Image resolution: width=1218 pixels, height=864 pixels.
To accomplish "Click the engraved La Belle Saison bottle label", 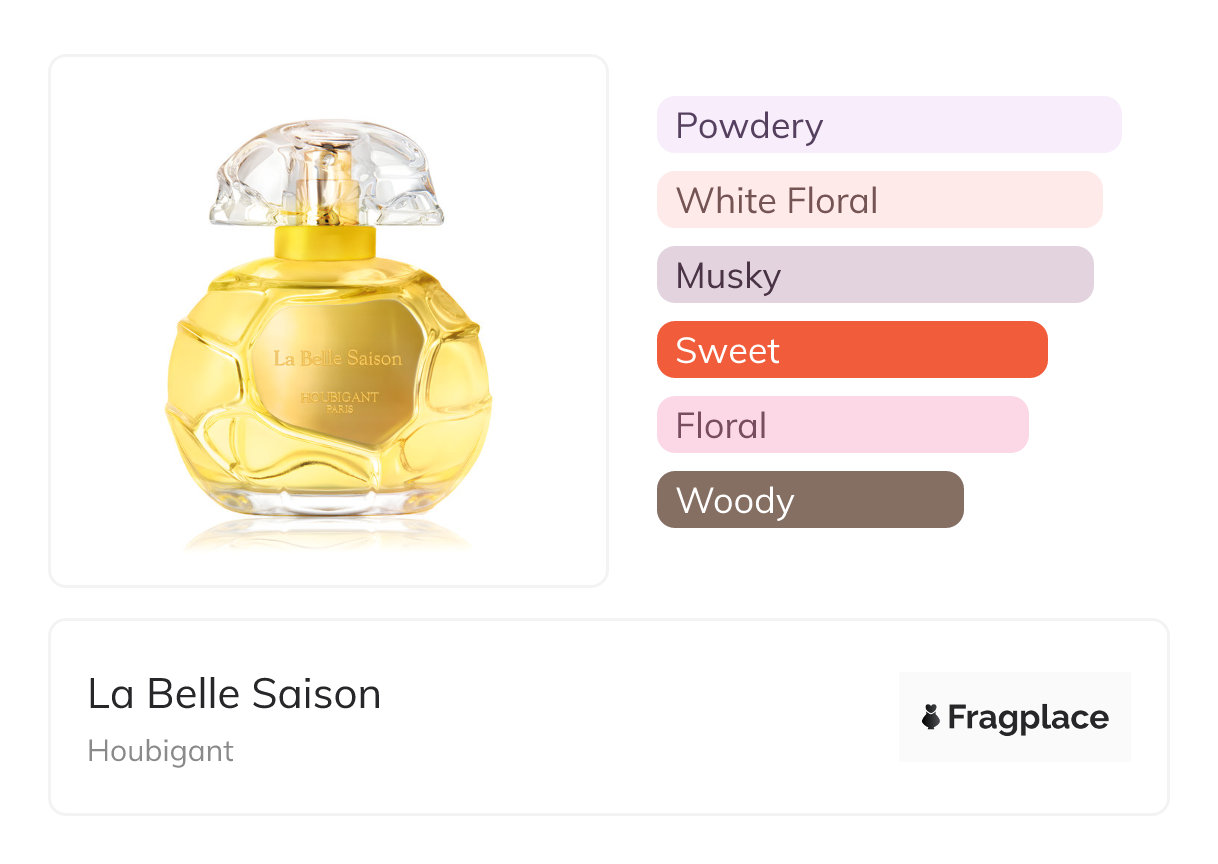I will (x=338, y=358).
